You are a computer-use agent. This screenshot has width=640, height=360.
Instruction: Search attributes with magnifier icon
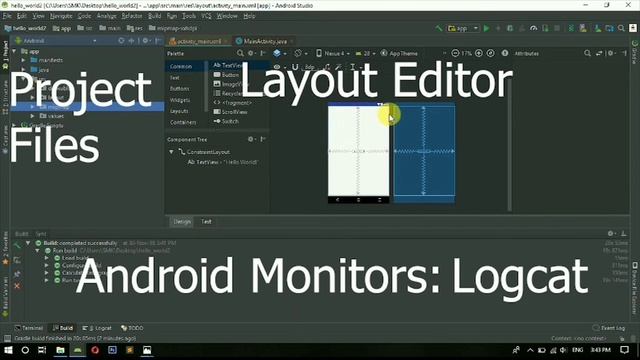pos(587,53)
